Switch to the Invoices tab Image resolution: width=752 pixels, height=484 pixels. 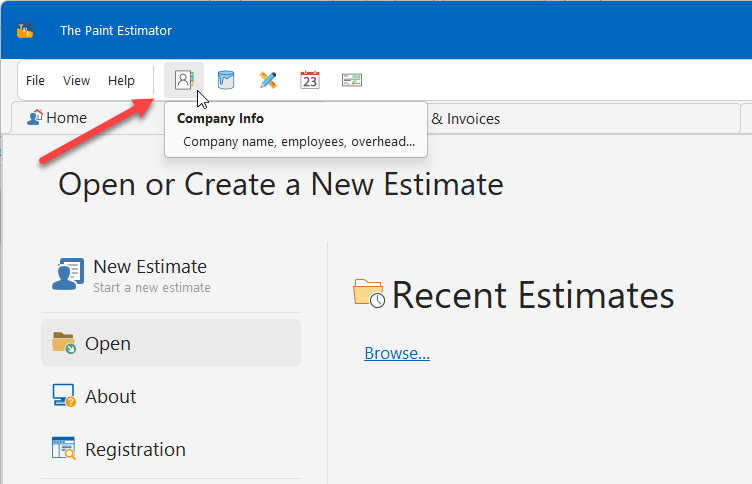[470, 119]
